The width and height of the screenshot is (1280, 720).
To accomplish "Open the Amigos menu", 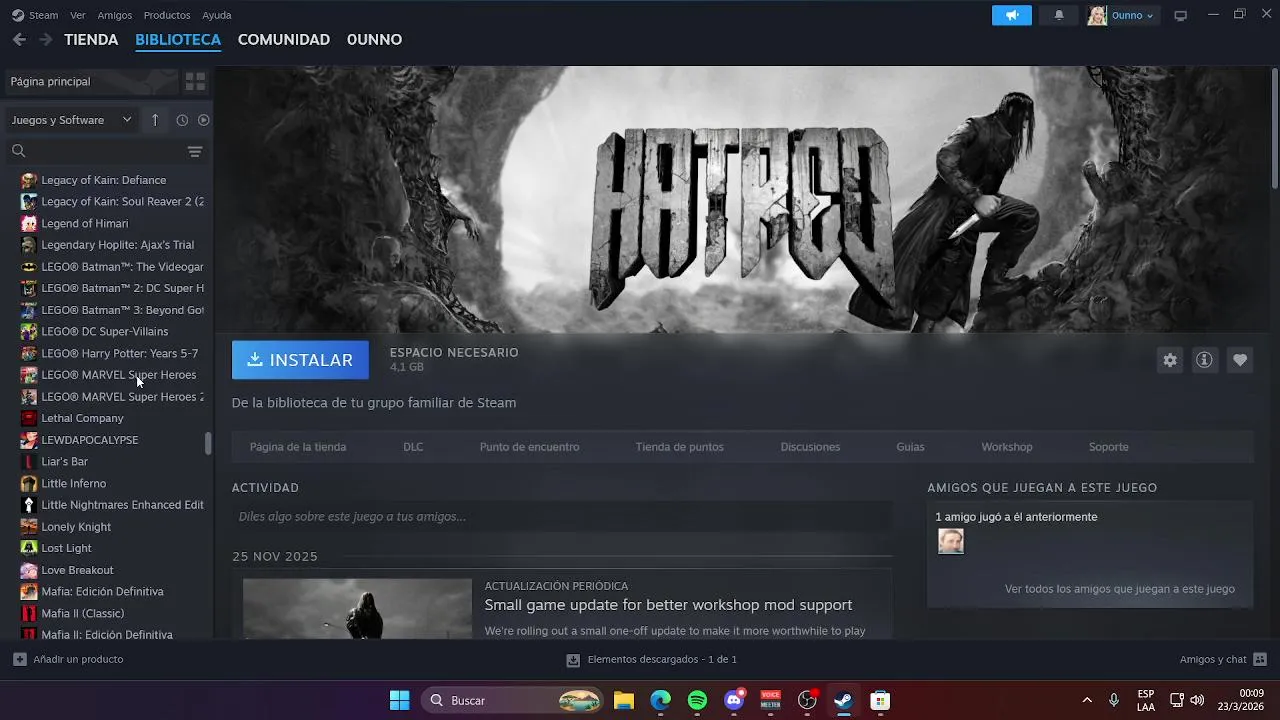I will click(115, 15).
